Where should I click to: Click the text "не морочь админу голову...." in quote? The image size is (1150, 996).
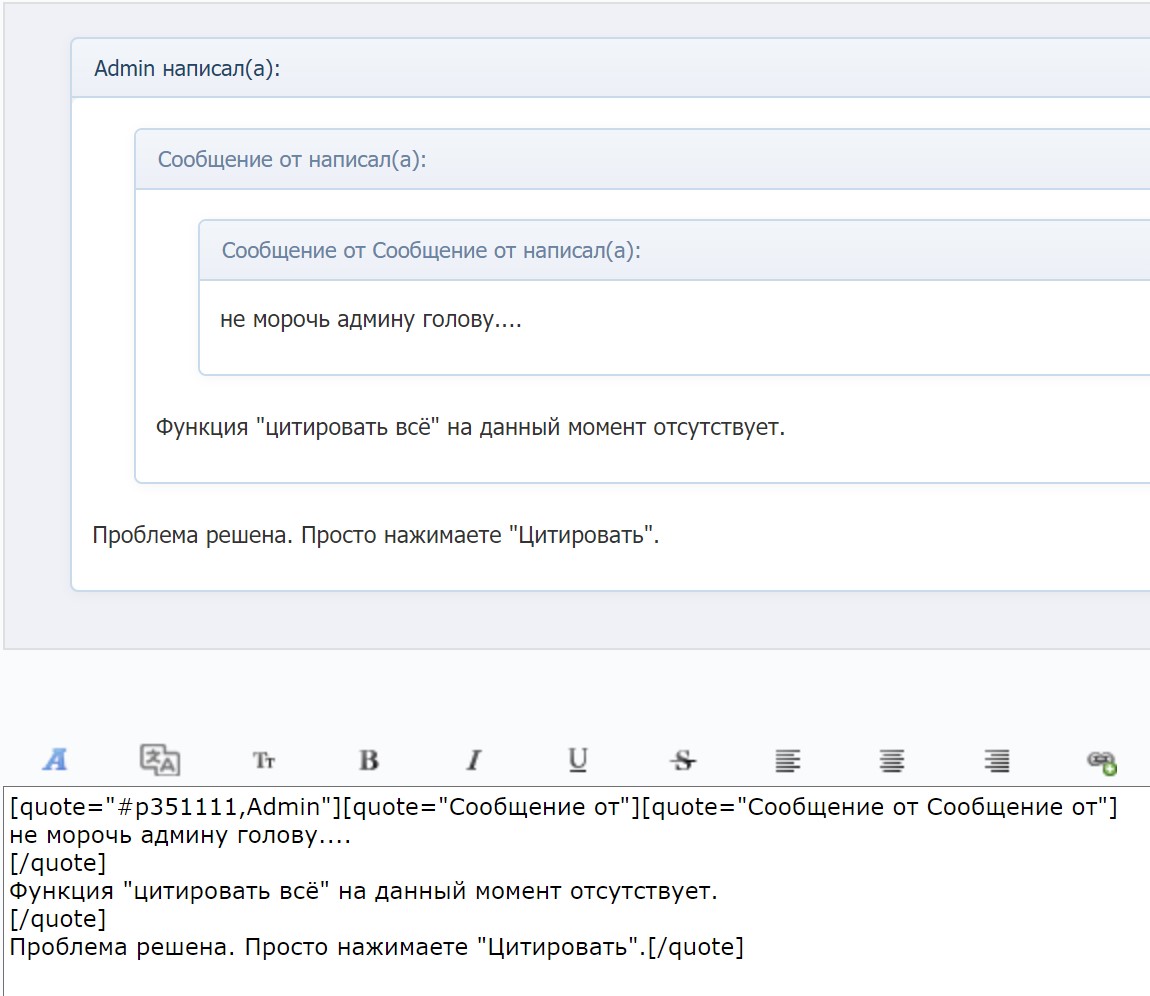pyautogui.click(x=370, y=320)
